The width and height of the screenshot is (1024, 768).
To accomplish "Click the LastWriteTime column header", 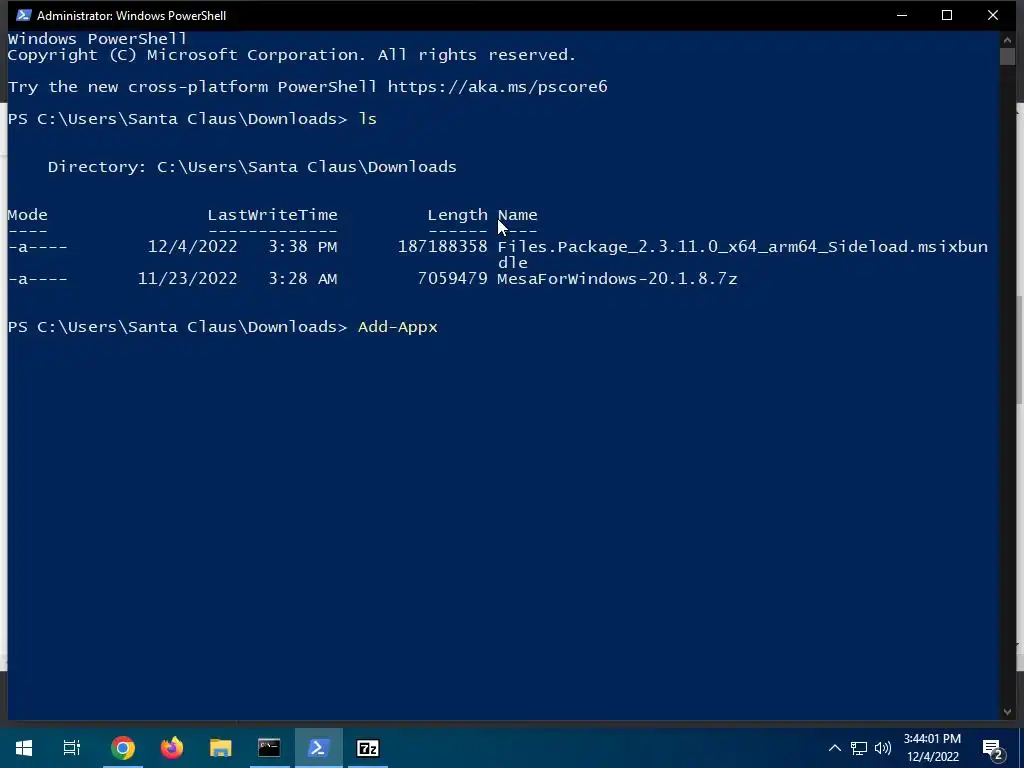I will (272, 215).
